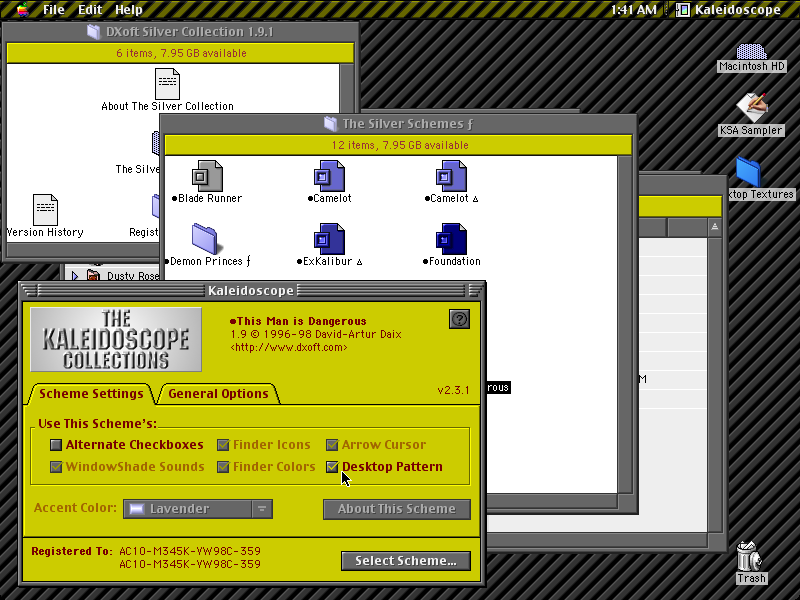Open the Kaleidoscope application menu

tap(729, 9)
